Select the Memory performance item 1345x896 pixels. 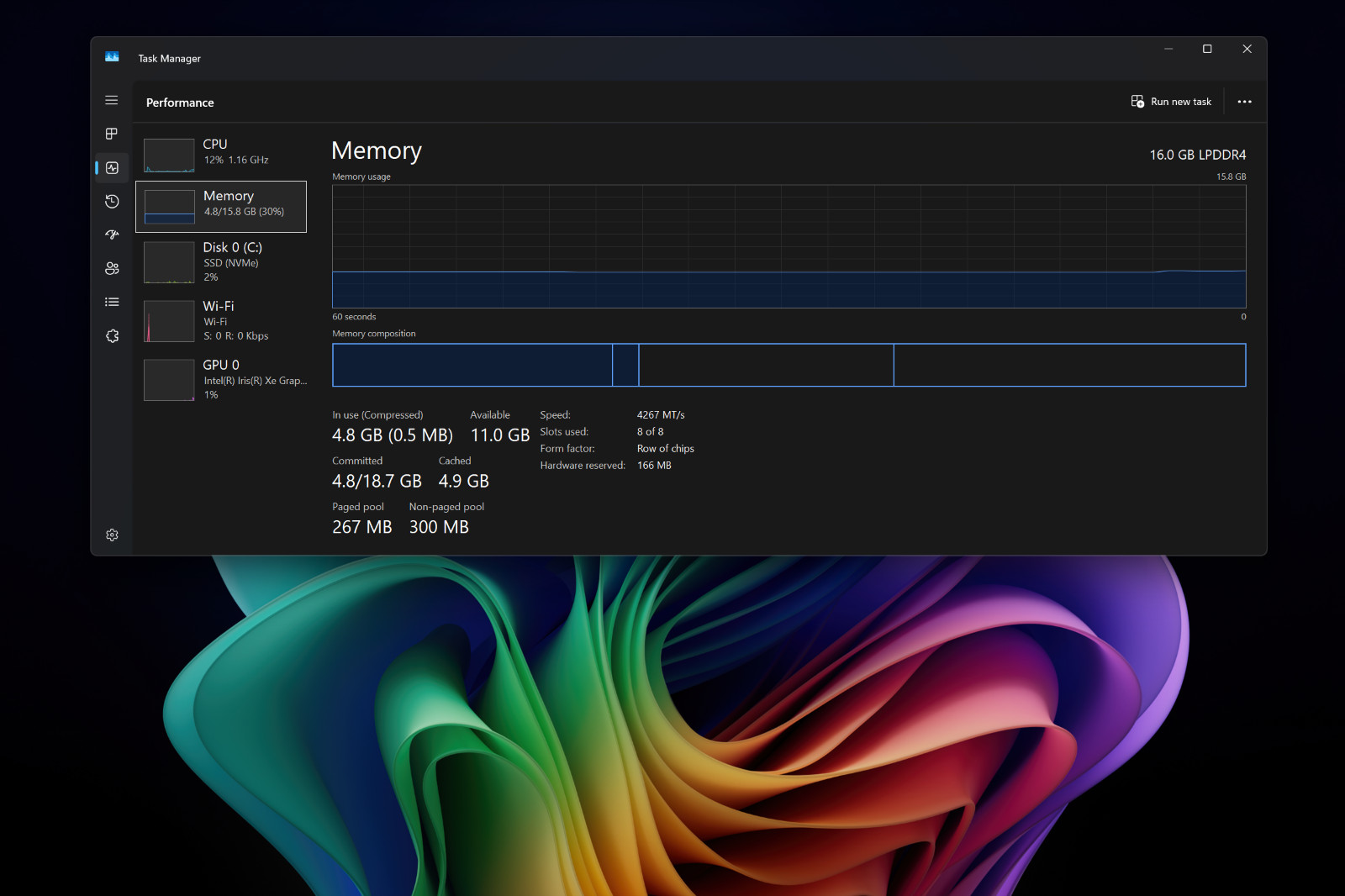tap(221, 207)
